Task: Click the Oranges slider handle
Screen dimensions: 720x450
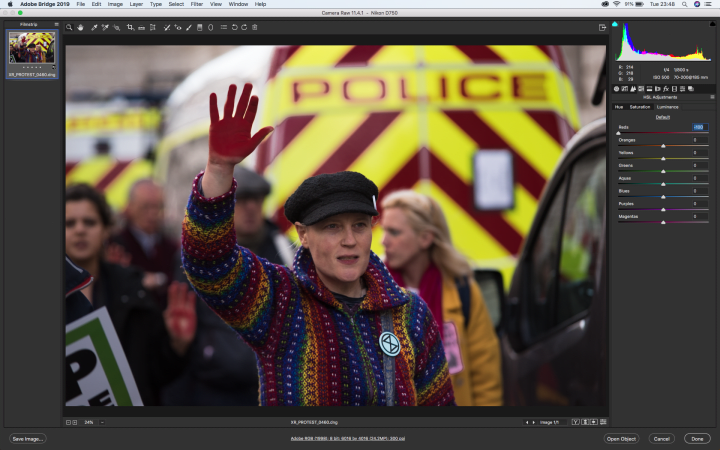Action: point(663,146)
